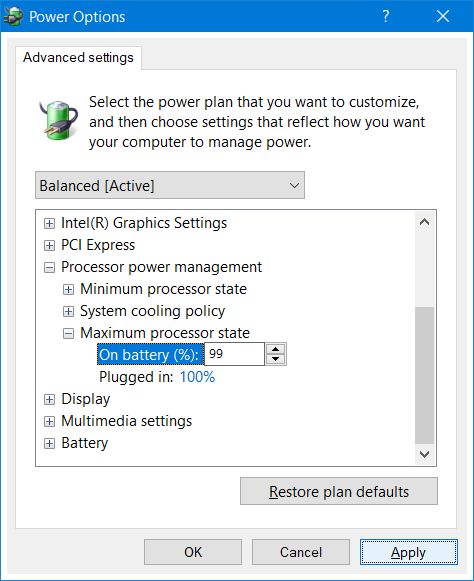Expand Minimum processor state

click(x=68, y=289)
